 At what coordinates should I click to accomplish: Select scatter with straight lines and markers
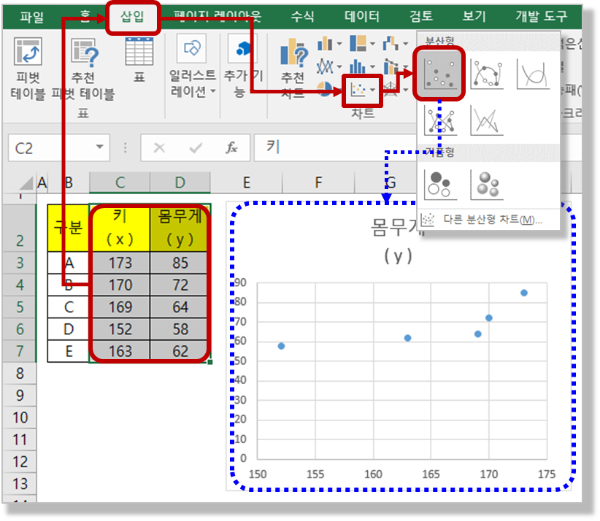[440, 120]
